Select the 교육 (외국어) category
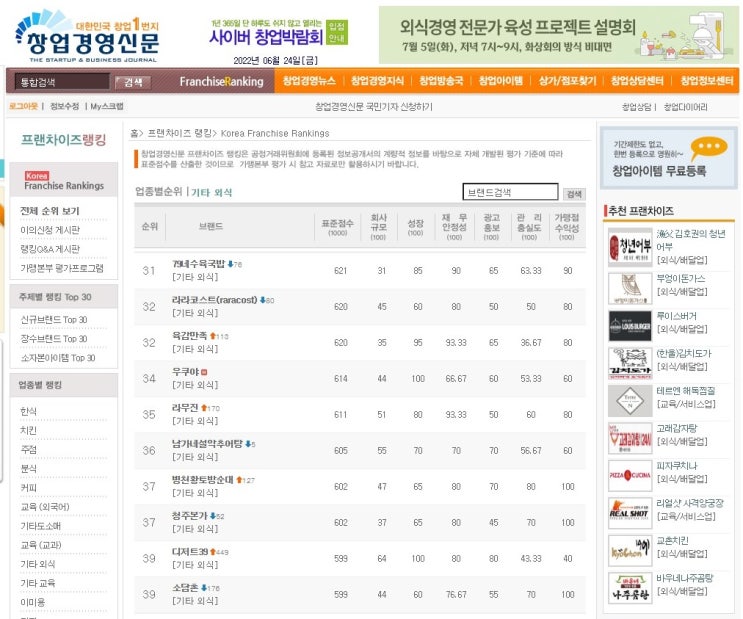 pyautogui.click(x=45, y=507)
